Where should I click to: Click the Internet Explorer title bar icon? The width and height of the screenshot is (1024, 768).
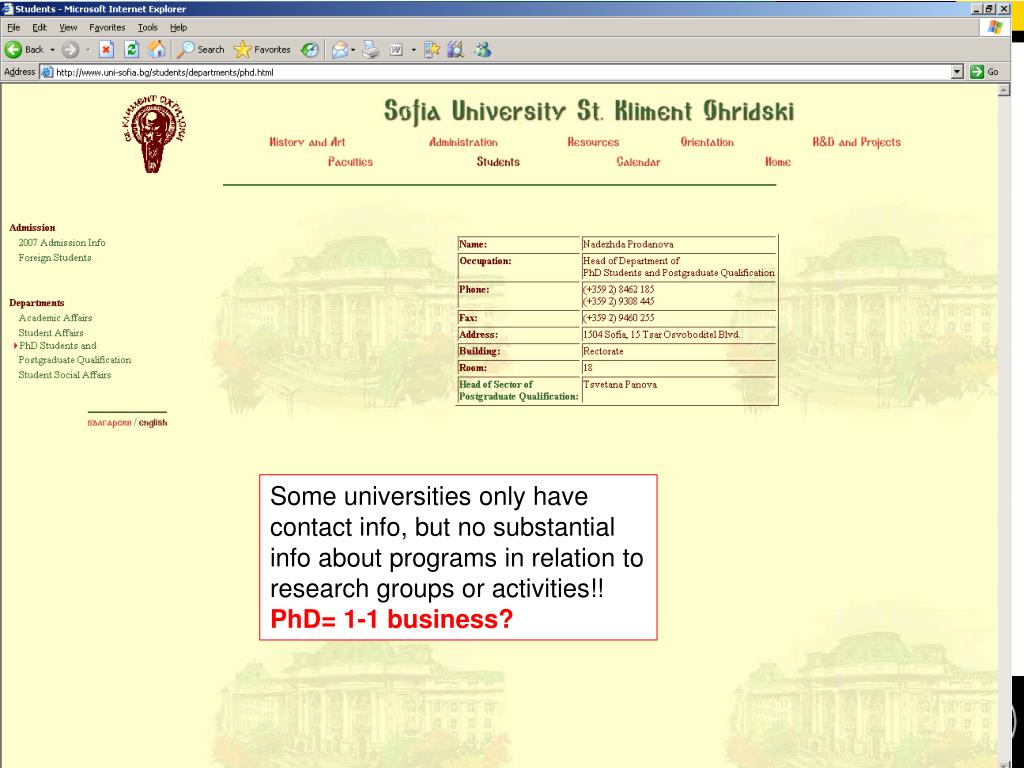pyautogui.click(x=7, y=8)
